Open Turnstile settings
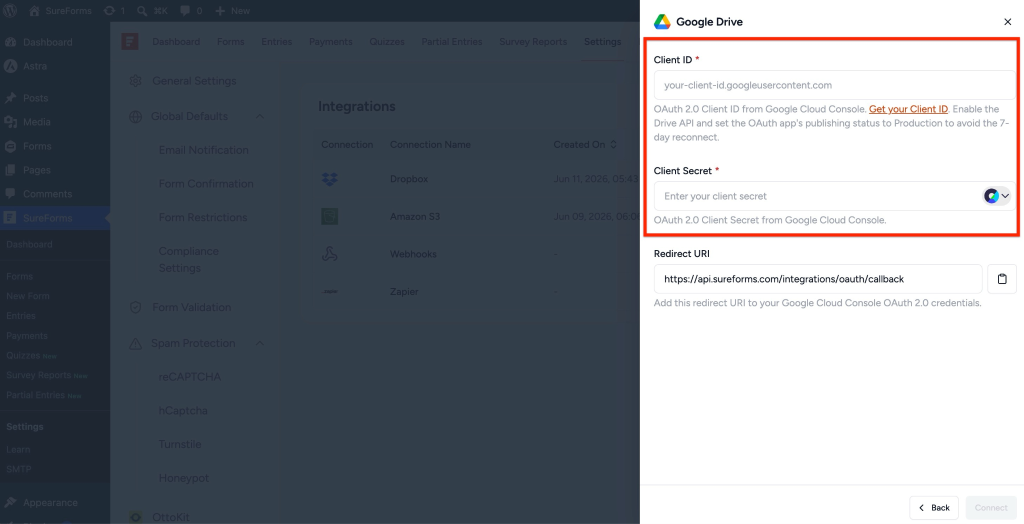 [x=180, y=444]
